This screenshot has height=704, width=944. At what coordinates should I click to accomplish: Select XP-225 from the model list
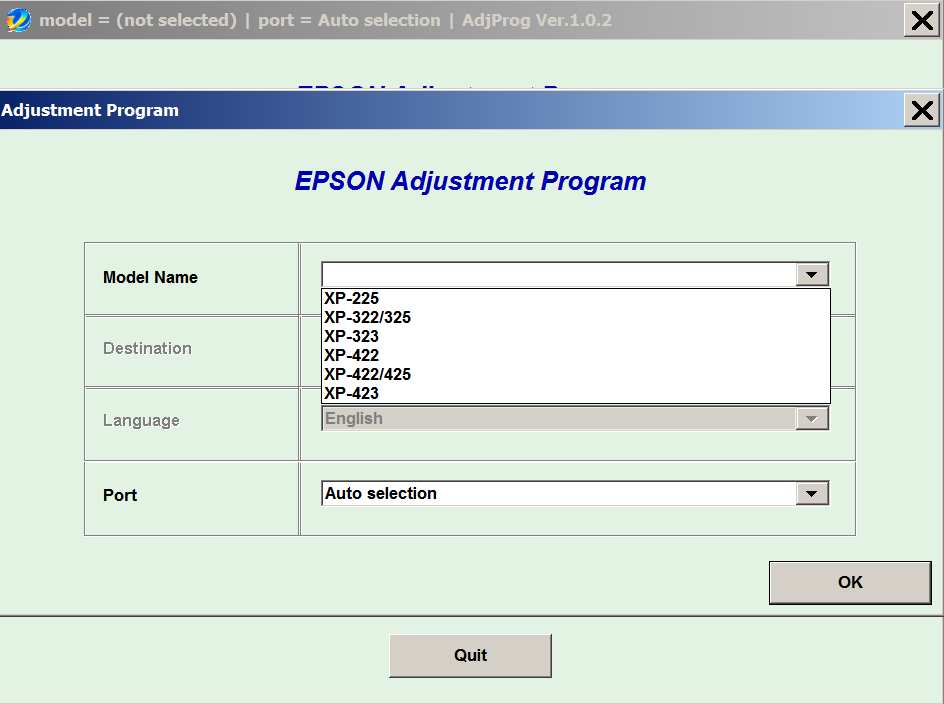(x=576, y=298)
